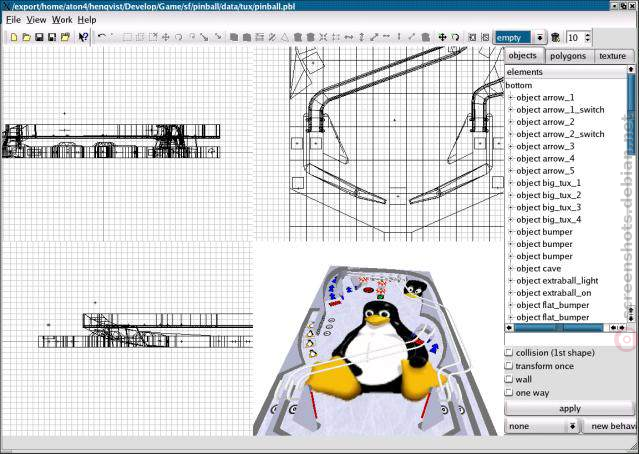Screen dimensions: 639x454
Task: Open the none behavior dropdown
Action: [x=572, y=426]
